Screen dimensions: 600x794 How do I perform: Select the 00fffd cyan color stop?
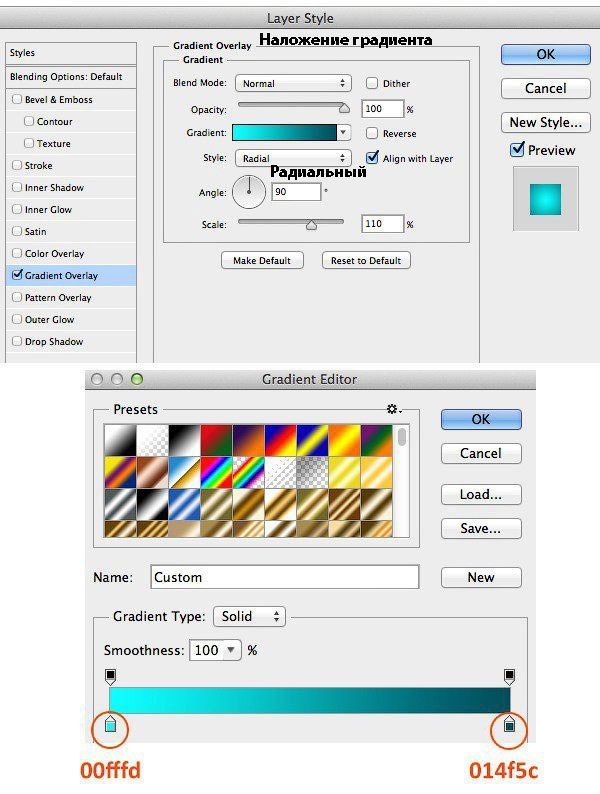pos(110,724)
